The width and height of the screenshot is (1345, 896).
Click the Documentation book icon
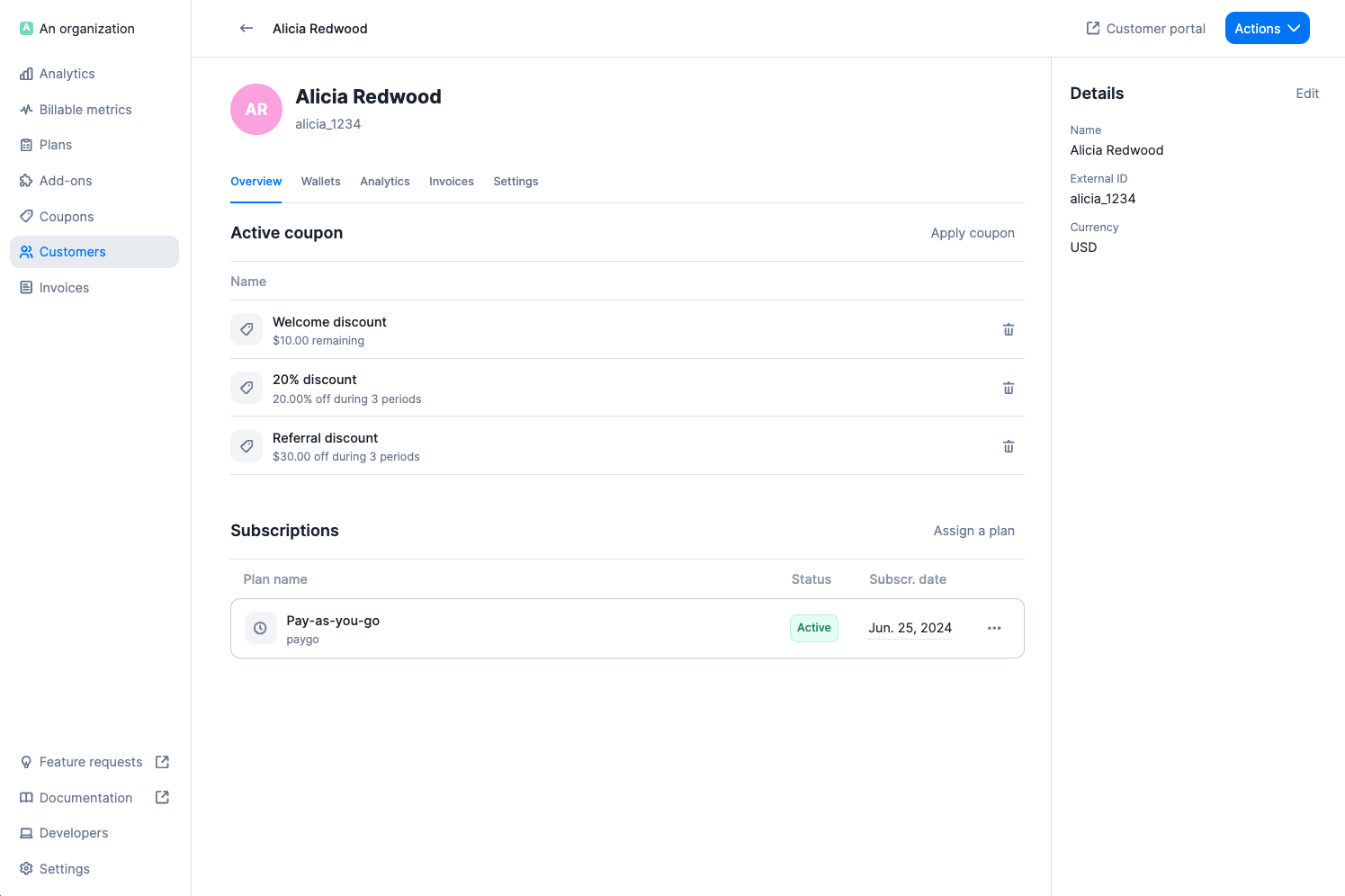click(26, 798)
